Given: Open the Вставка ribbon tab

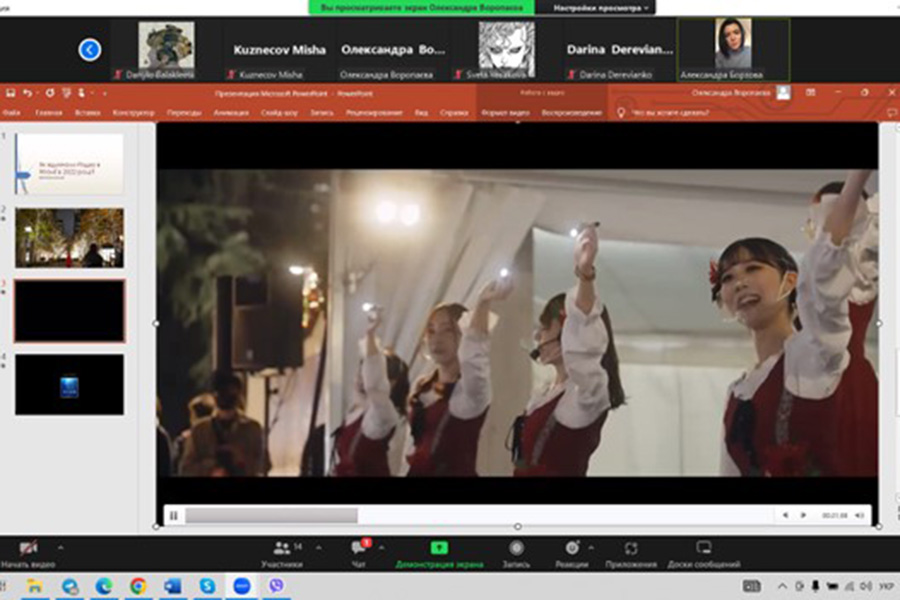Looking at the screenshot, I should point(87,113).
